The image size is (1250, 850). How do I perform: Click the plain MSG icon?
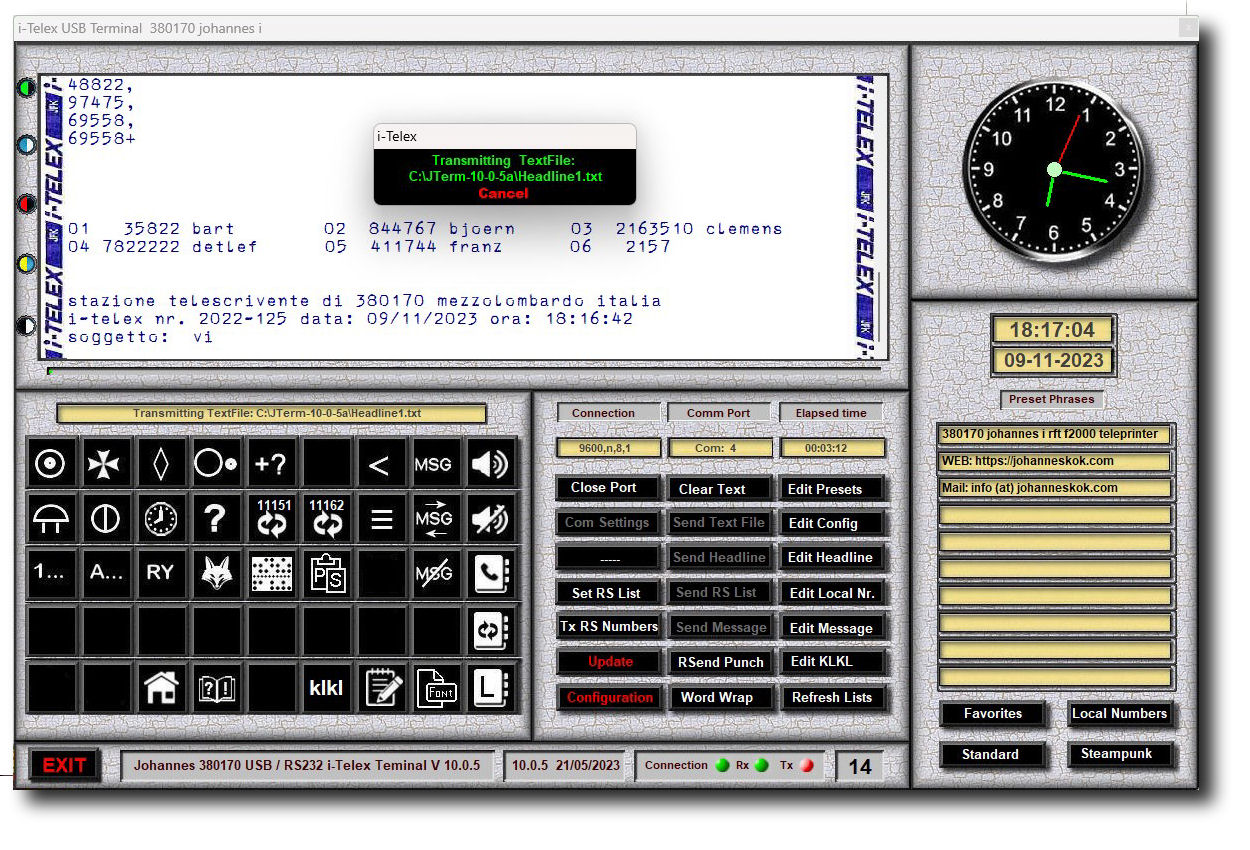435,463
